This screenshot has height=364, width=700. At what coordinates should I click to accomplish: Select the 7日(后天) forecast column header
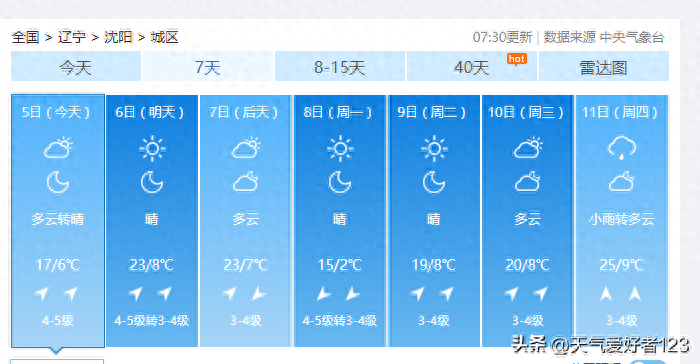[244, 112]
